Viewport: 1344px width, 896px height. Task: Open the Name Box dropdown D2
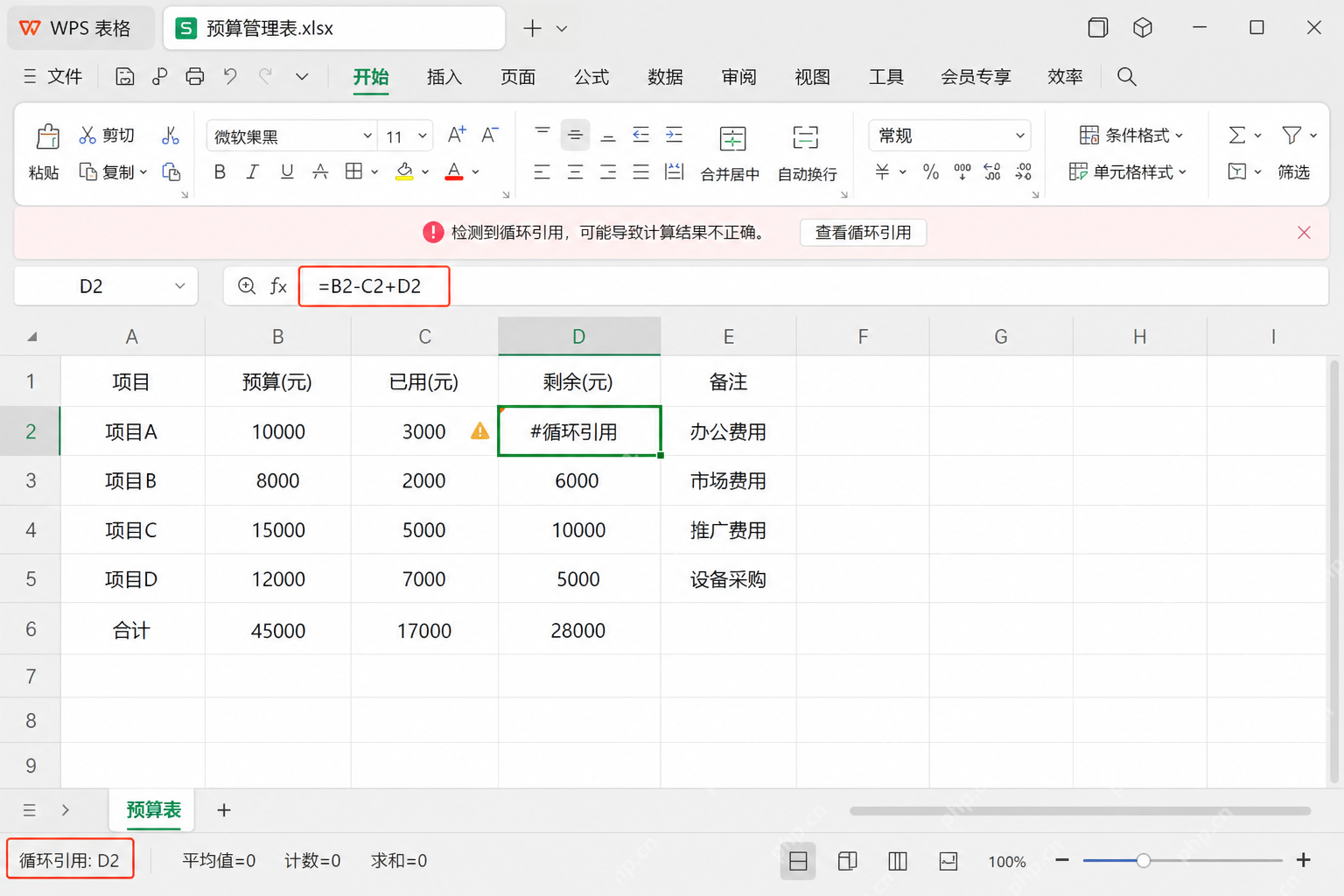tap(180, 286)
